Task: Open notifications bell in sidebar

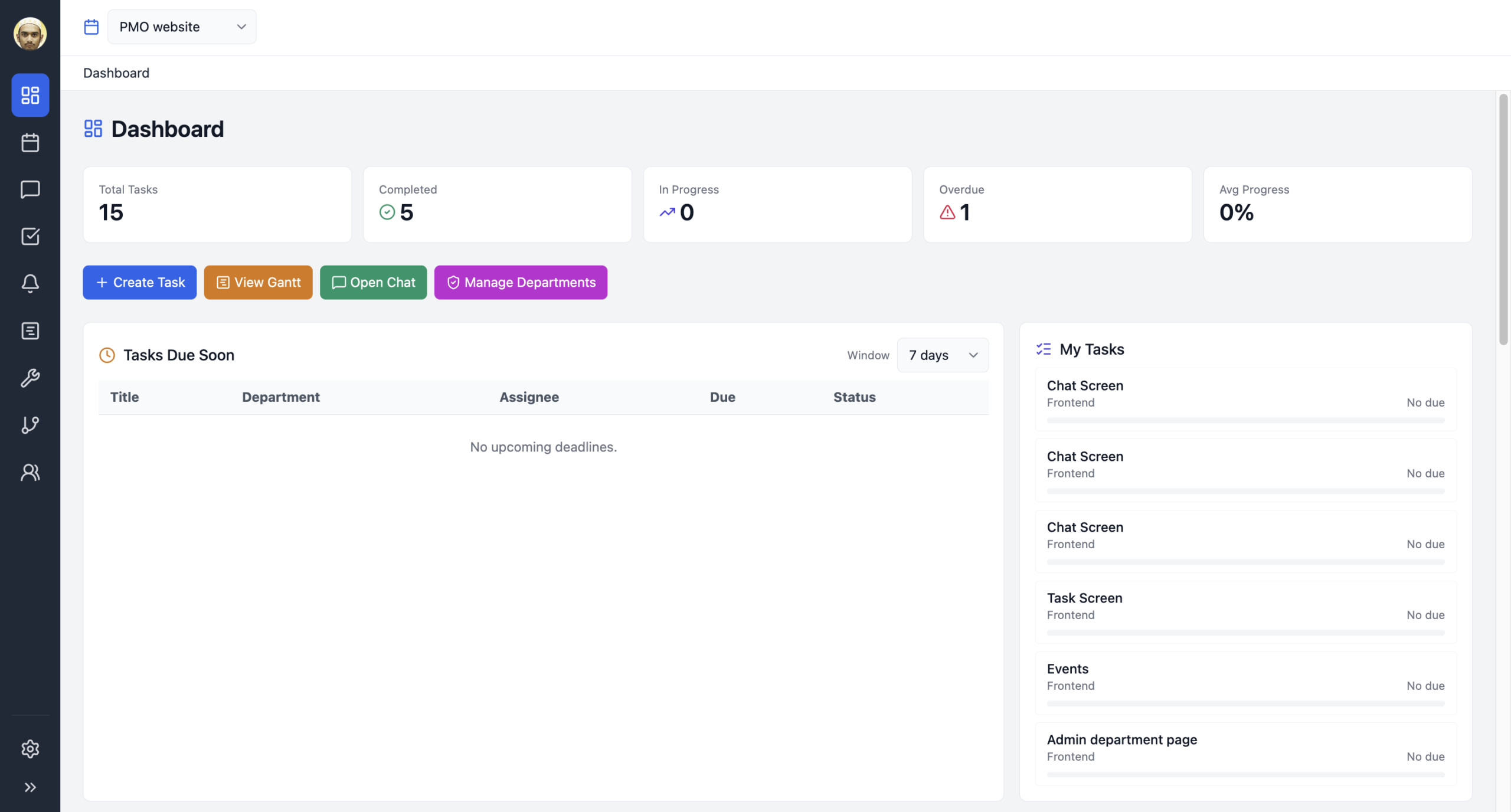Action: (x=30, y=283)
